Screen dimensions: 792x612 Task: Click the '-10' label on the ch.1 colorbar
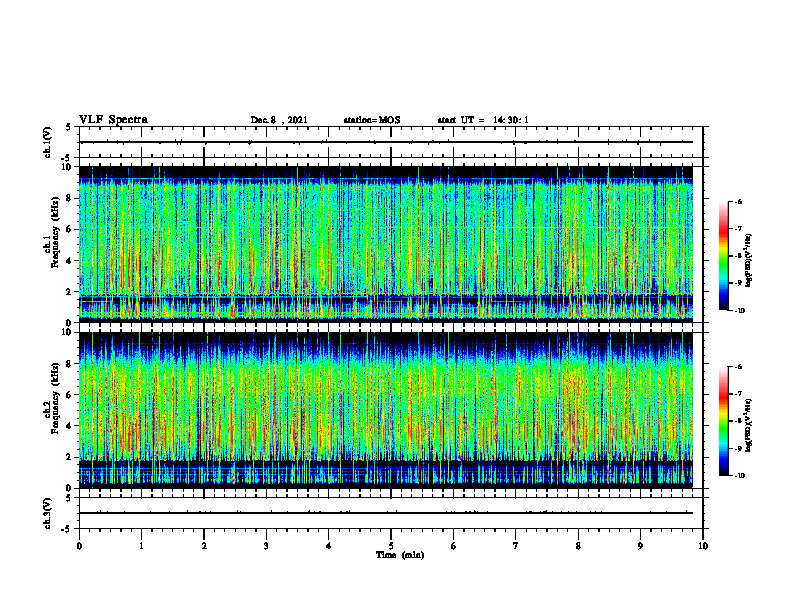pos(740,311)
